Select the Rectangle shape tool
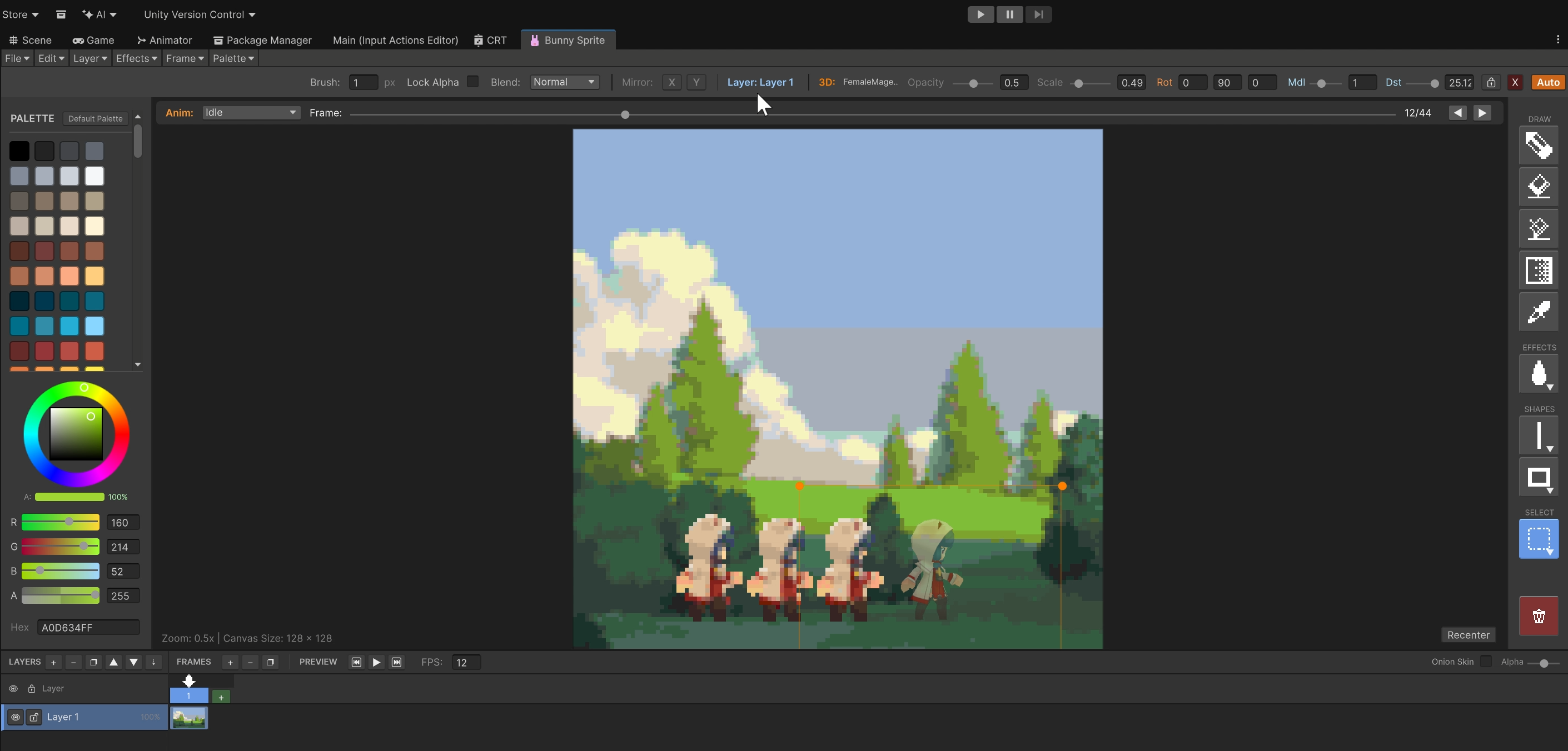This screenshot has width=1568, height=751. pyautogui.click(x=1539, y=477)
